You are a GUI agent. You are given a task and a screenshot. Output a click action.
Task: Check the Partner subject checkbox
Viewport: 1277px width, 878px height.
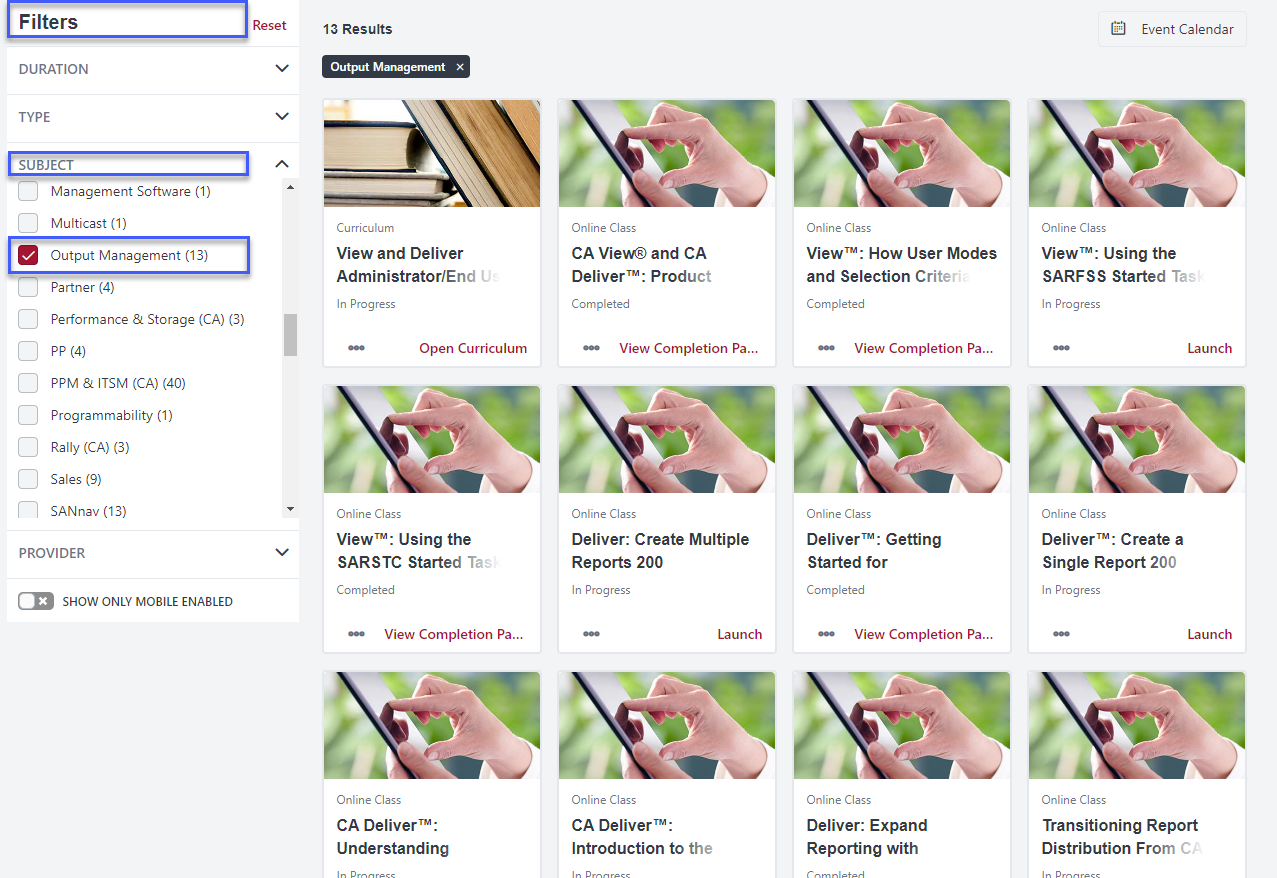point(28,287)
